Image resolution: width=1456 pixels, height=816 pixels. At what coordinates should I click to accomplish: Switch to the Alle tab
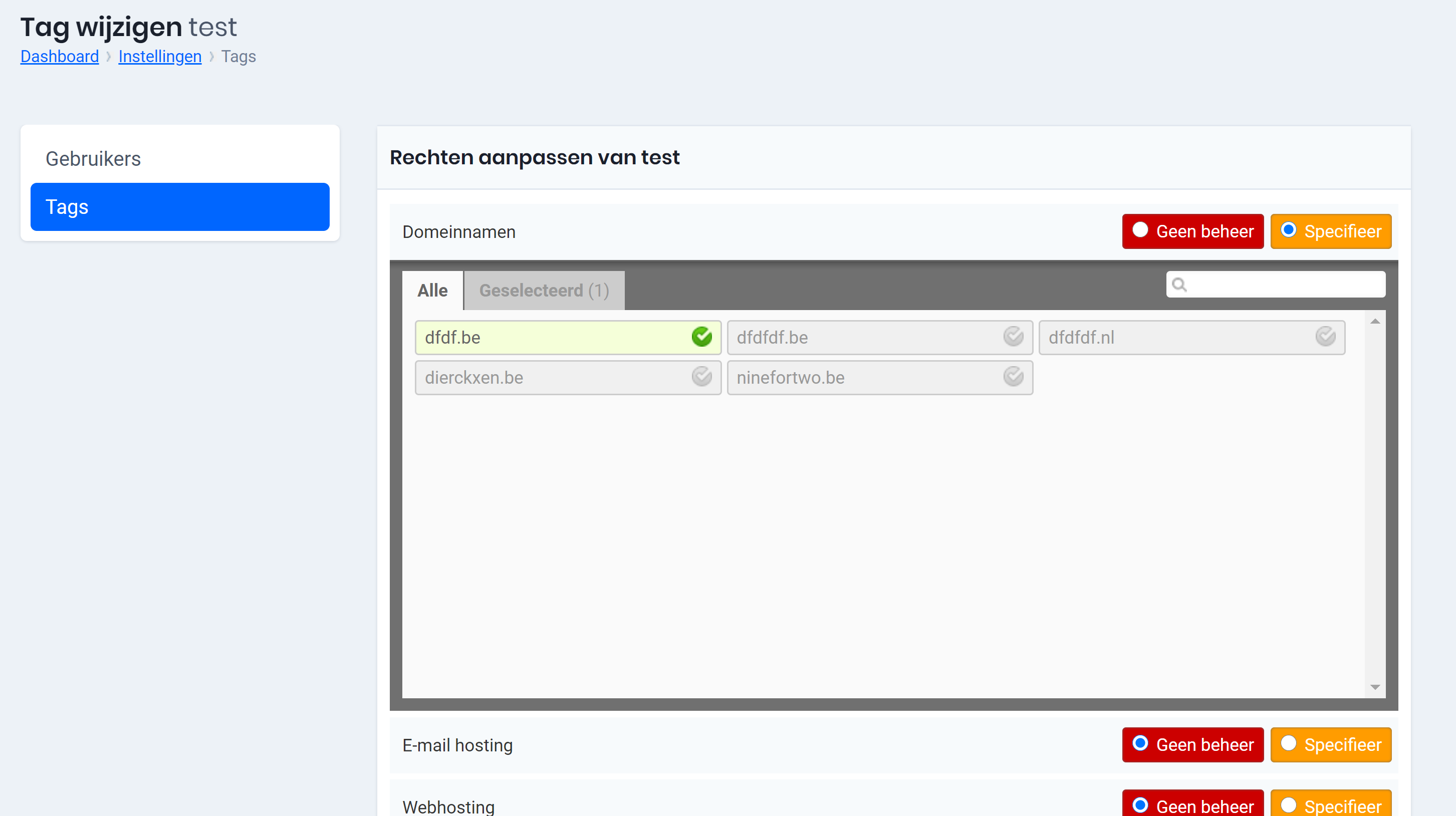click(x=432, y=291)
